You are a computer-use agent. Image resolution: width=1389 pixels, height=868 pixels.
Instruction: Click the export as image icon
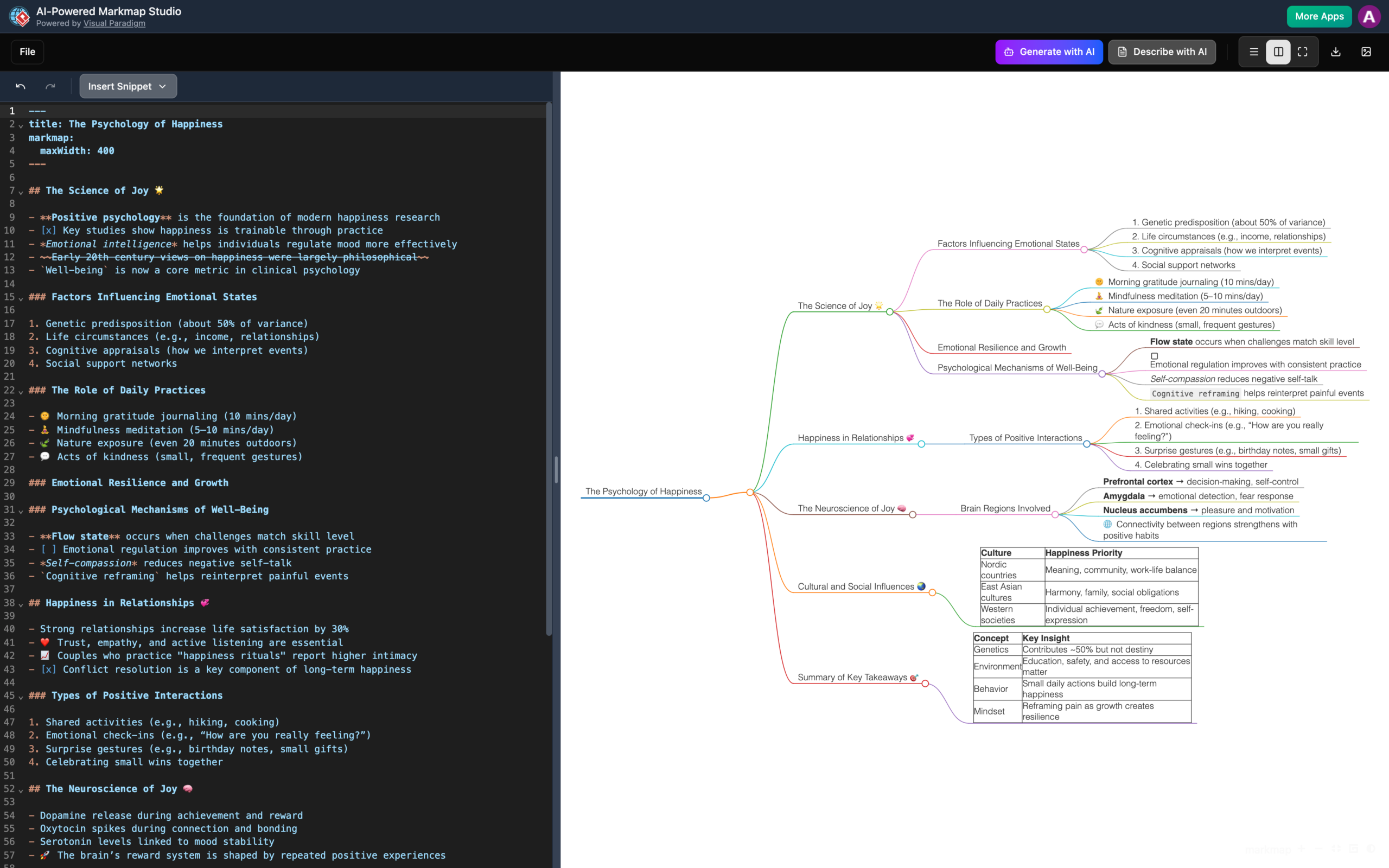[x=1366, y=52]
